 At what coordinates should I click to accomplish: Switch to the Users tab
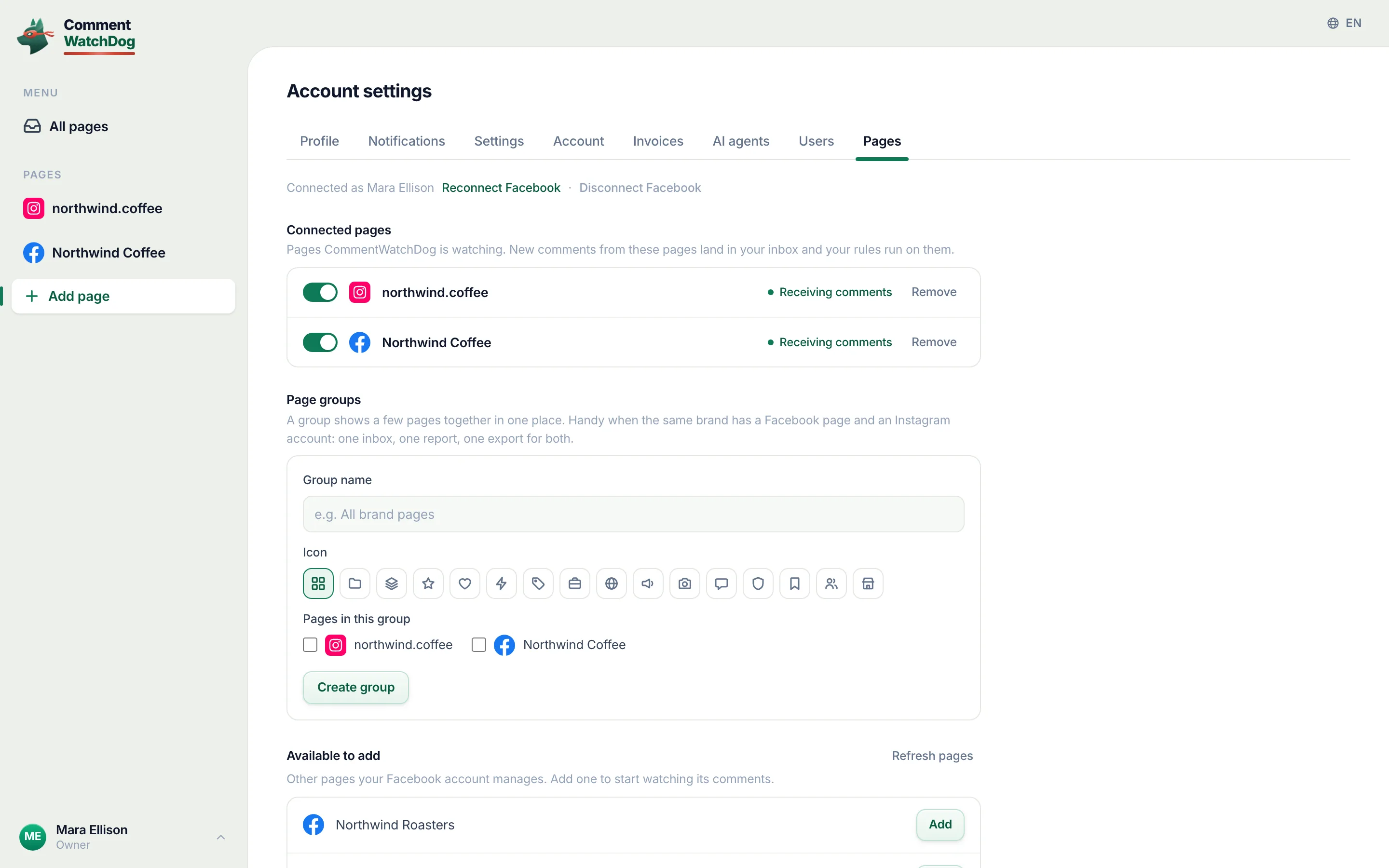(816, 141)
